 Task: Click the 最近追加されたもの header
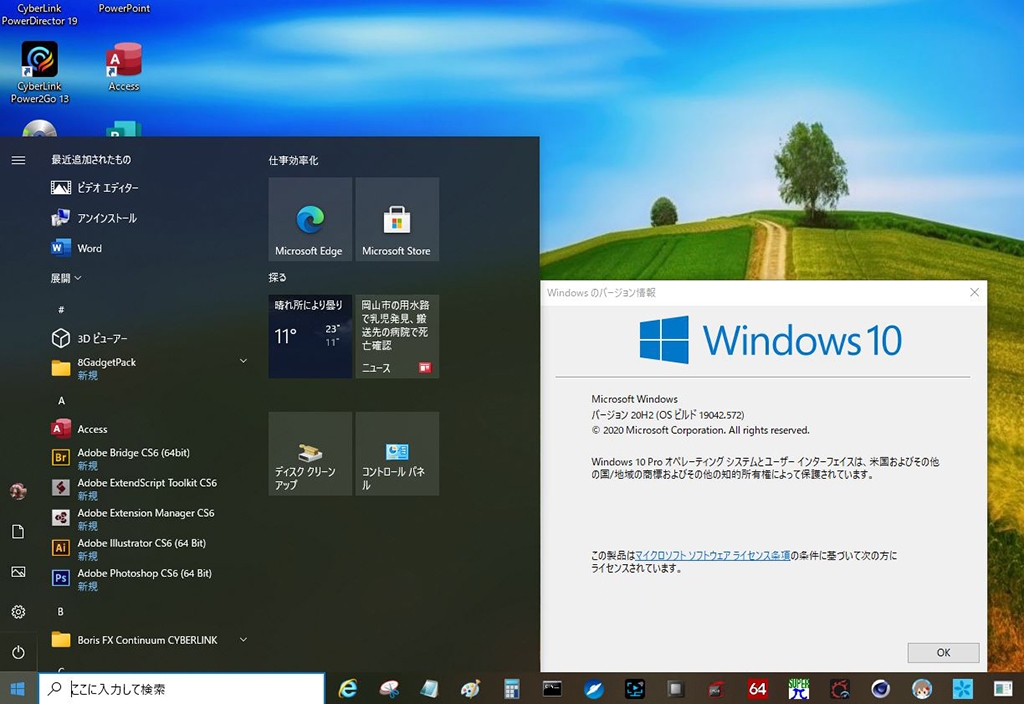(91, 160)
